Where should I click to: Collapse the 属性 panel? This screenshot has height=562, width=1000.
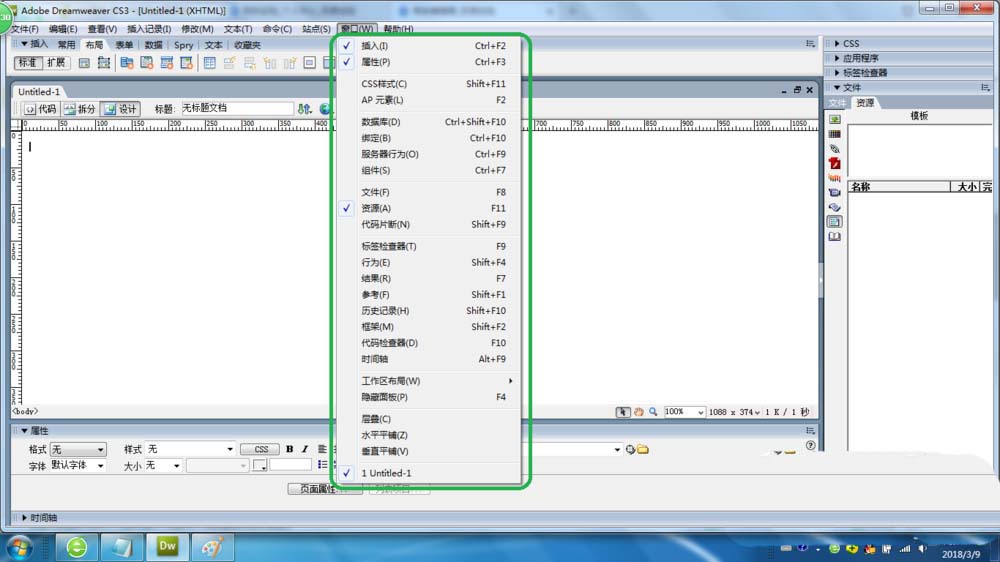[x=24, y=431]
